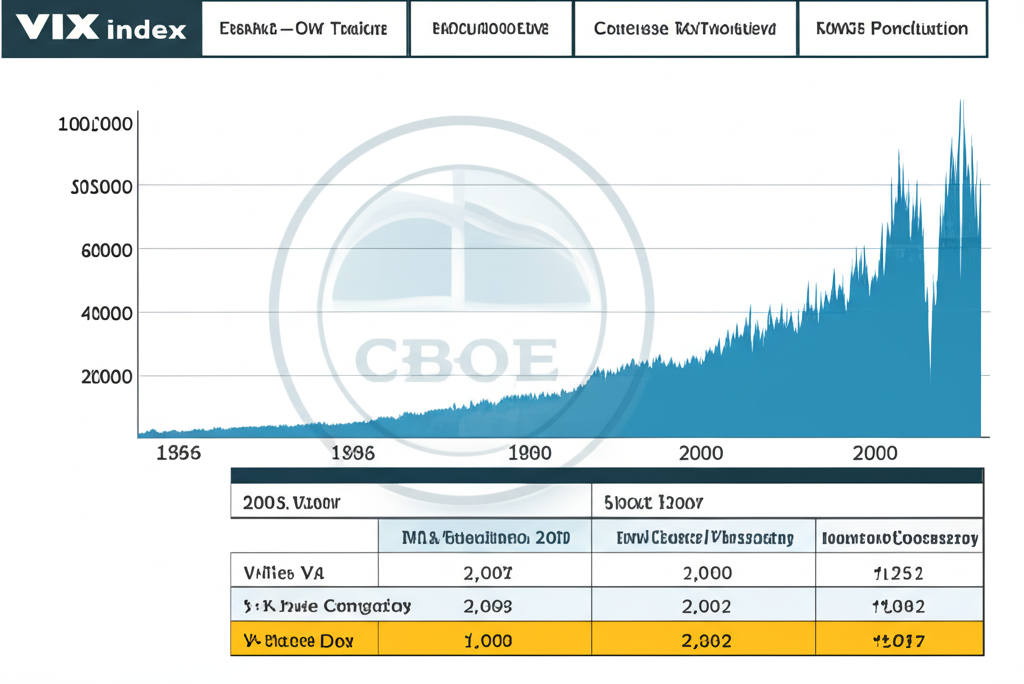This screenshot has height=684, width=1024.
Task: Select the 'Vnlies VA' row label
Action: [x=283, y=573]
